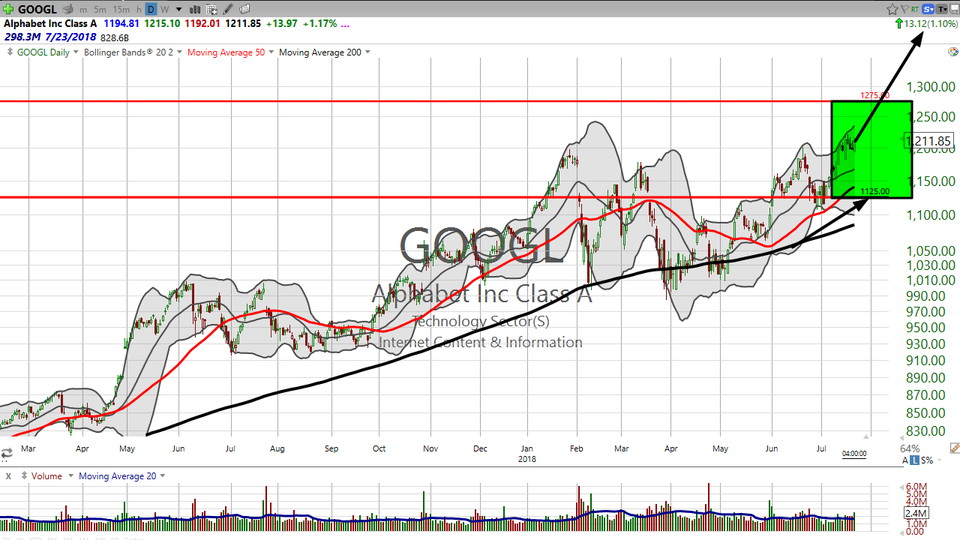Expand the Moving Average 200 dropdown
The height and width of the screenshot is (540, 960).
(x=324, y=52)
